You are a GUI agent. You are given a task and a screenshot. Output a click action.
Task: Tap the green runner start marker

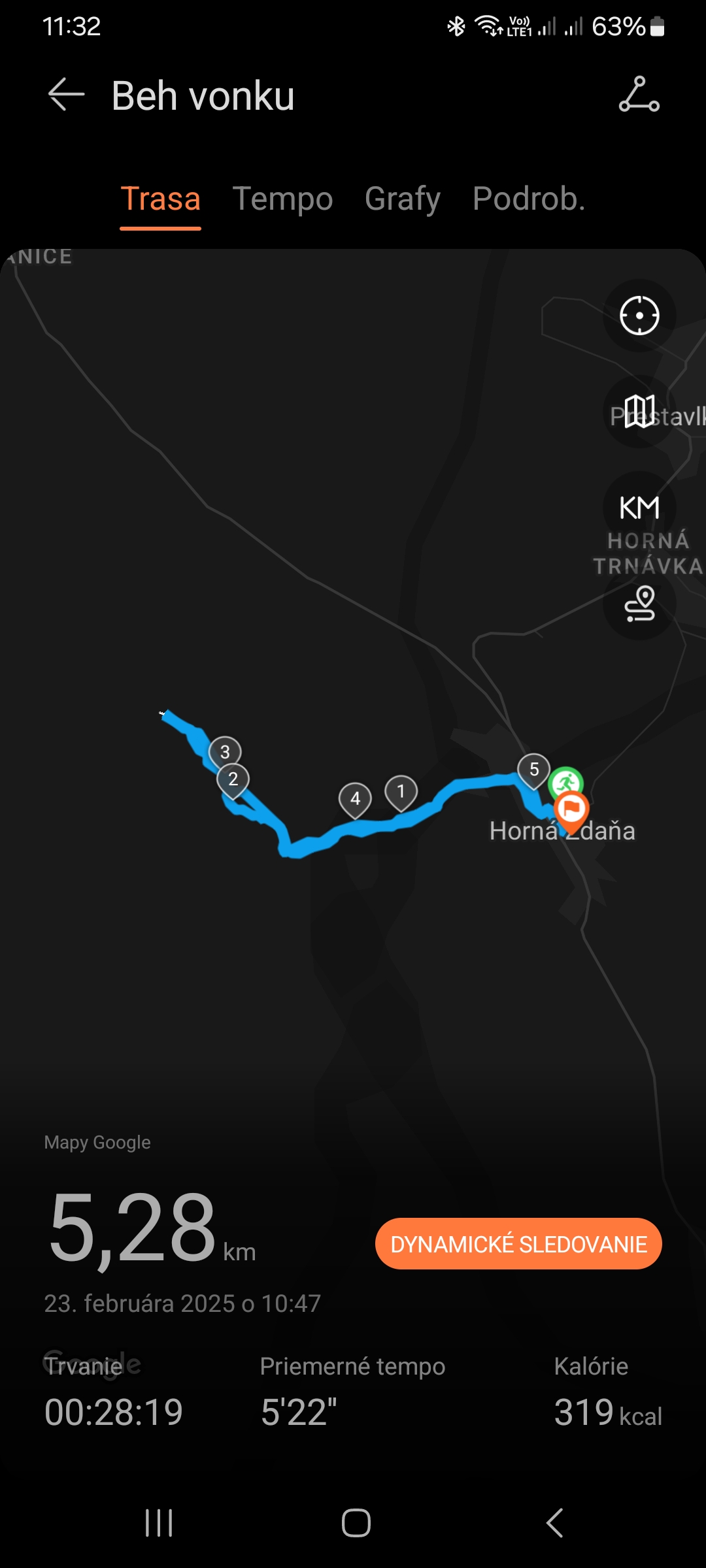tap(566, 782)
